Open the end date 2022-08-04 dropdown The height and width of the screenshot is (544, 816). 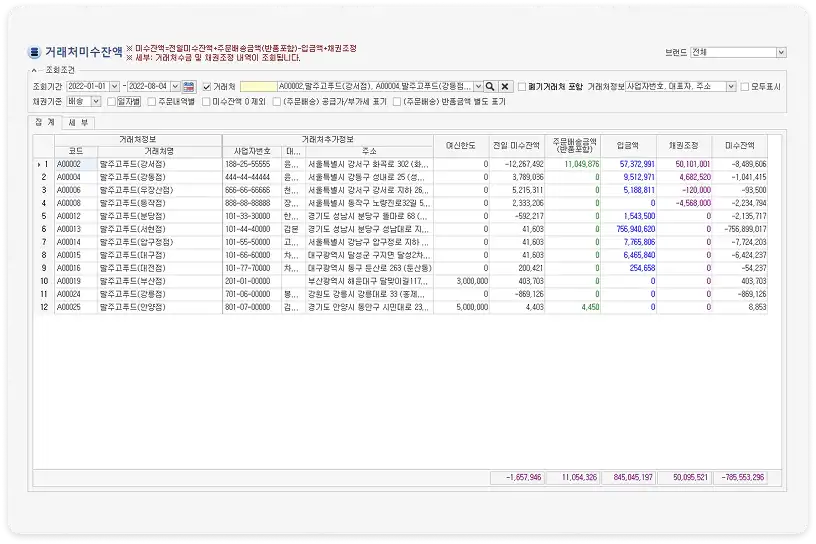pos(175,86)
